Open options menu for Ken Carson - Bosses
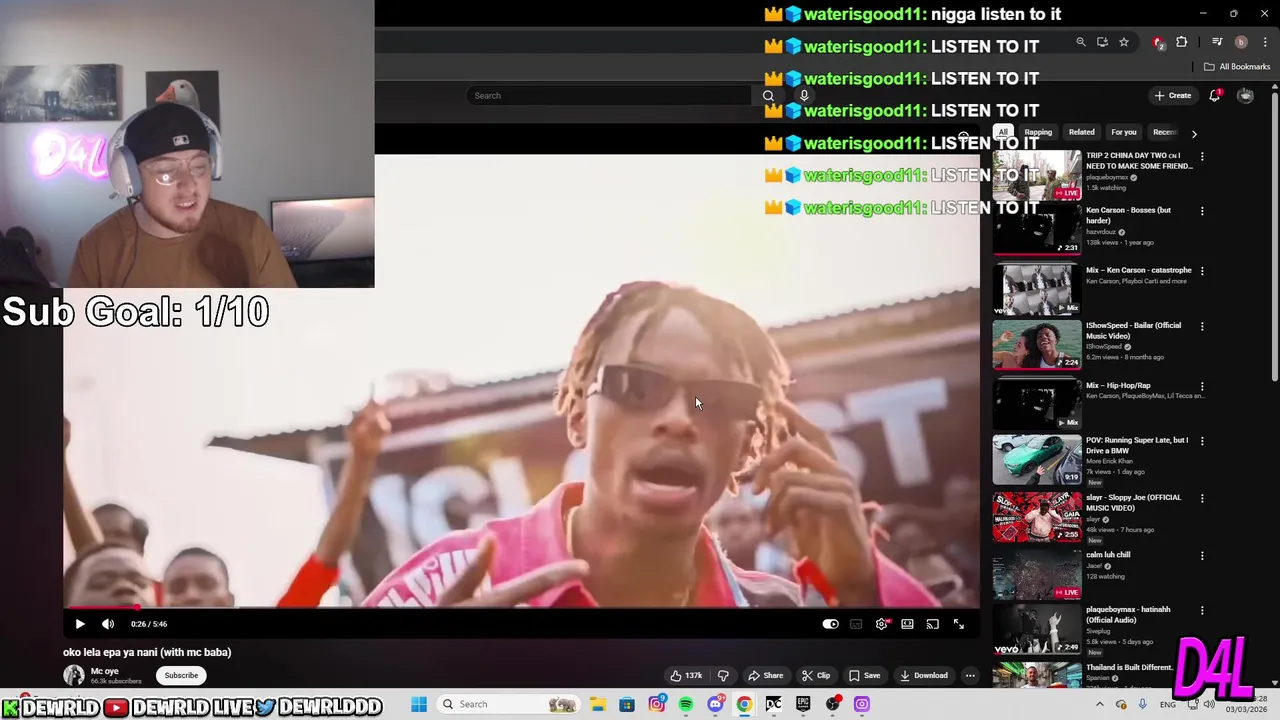Image resolution: width=1280 pixels, height=720 pixels. [x=1202, y=211]
